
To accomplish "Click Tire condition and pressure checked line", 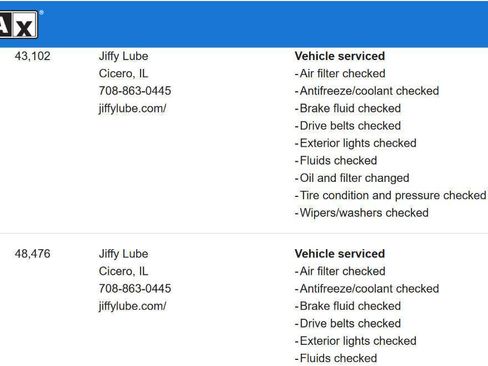I will click(390, 195).
